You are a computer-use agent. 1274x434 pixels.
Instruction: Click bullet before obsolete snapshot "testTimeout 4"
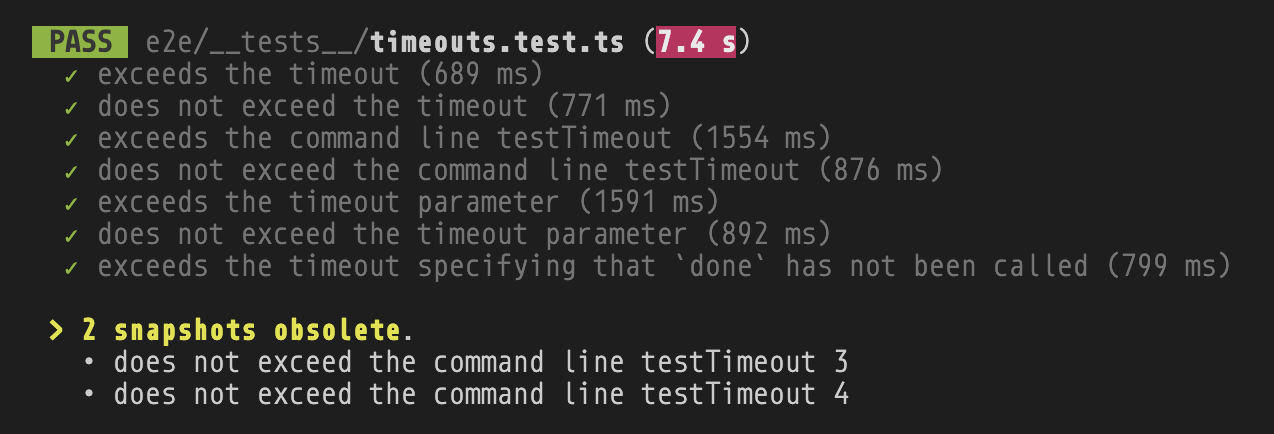(x=89, y=395)
